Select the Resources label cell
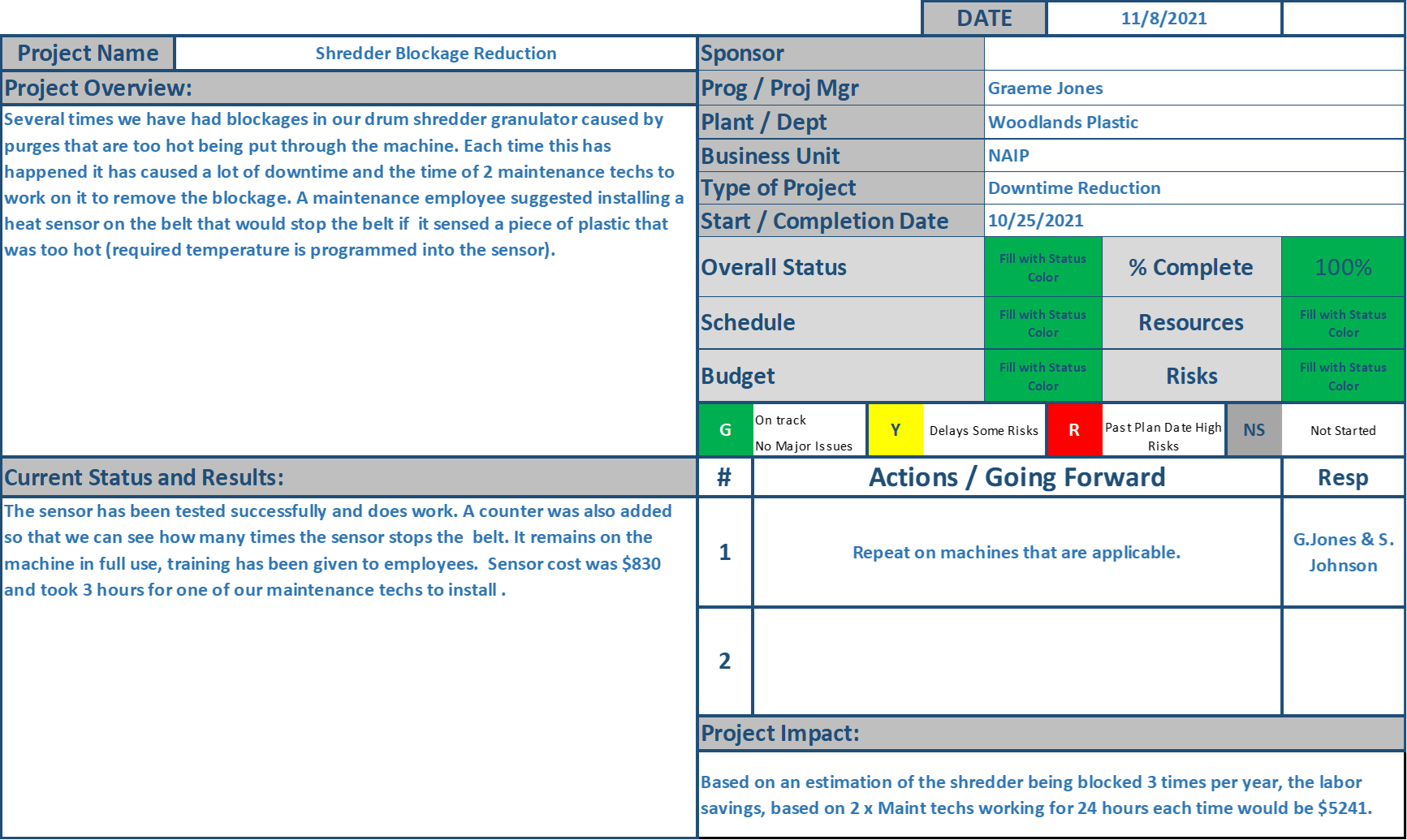 point(1191,322)
